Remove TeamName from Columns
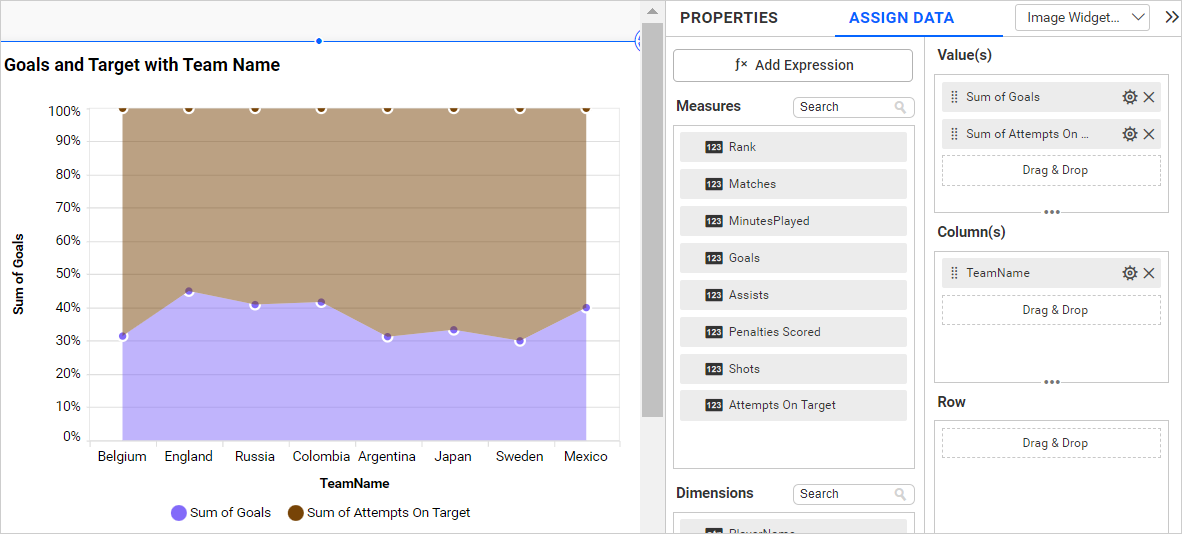Screen dimensions: 1182x534 click(x=1149, y=273)
